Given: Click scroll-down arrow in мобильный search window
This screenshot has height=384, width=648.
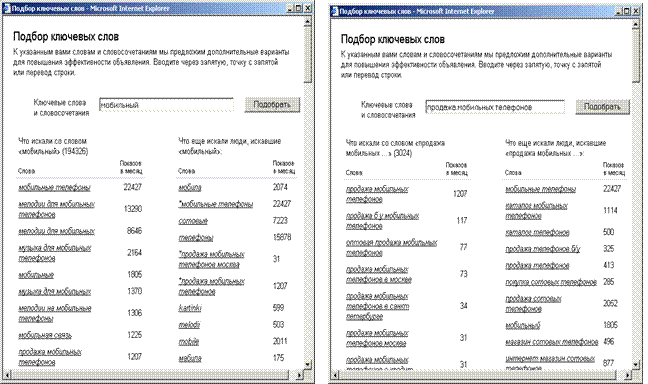Looking at the screenshot, I should pos(307,365).
